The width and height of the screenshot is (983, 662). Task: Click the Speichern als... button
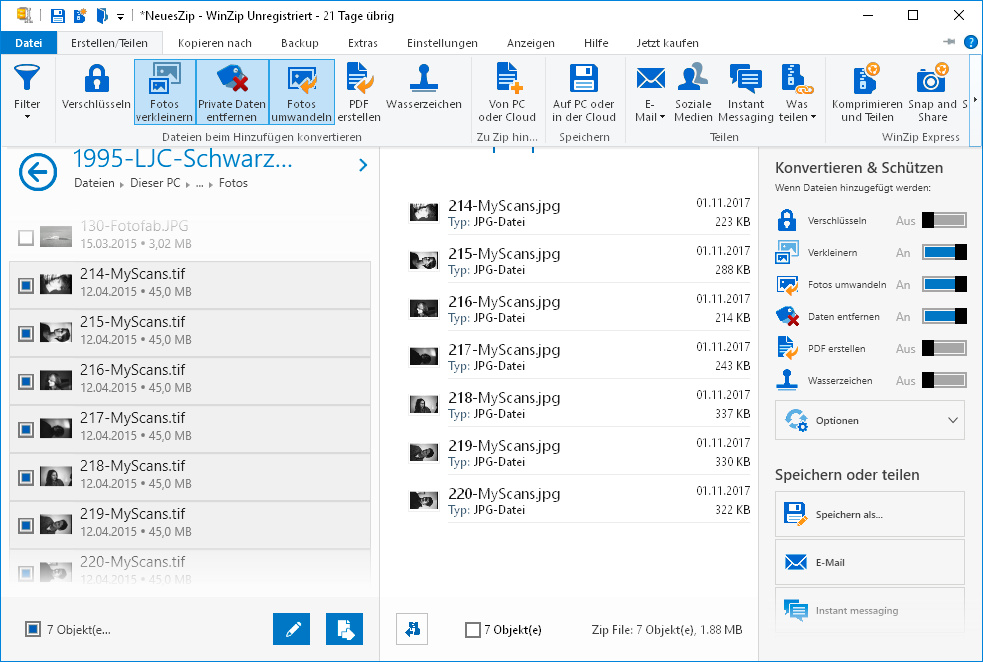pyautogui.click(x=869, y=514)
